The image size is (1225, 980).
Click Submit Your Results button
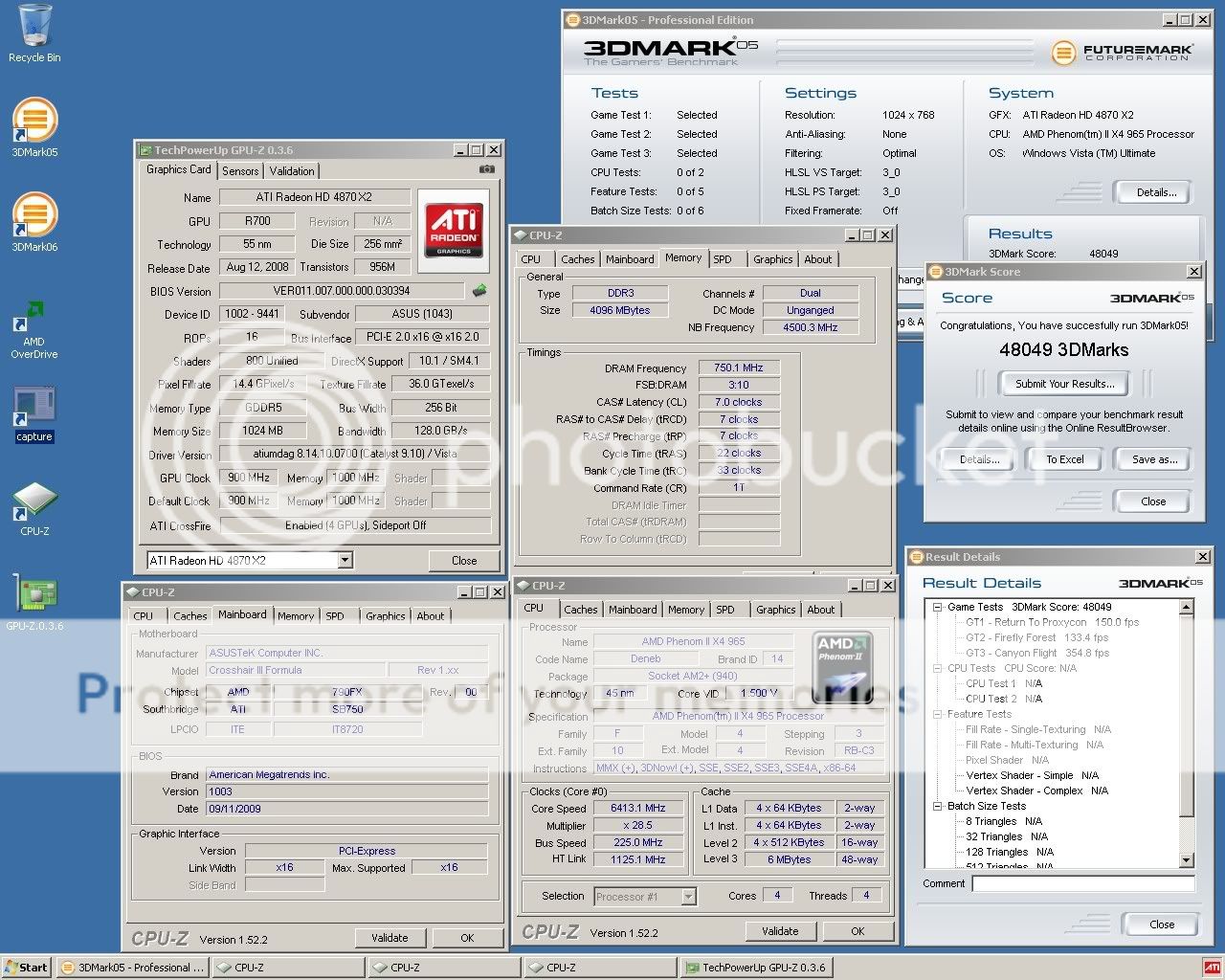coord(1064,384)
